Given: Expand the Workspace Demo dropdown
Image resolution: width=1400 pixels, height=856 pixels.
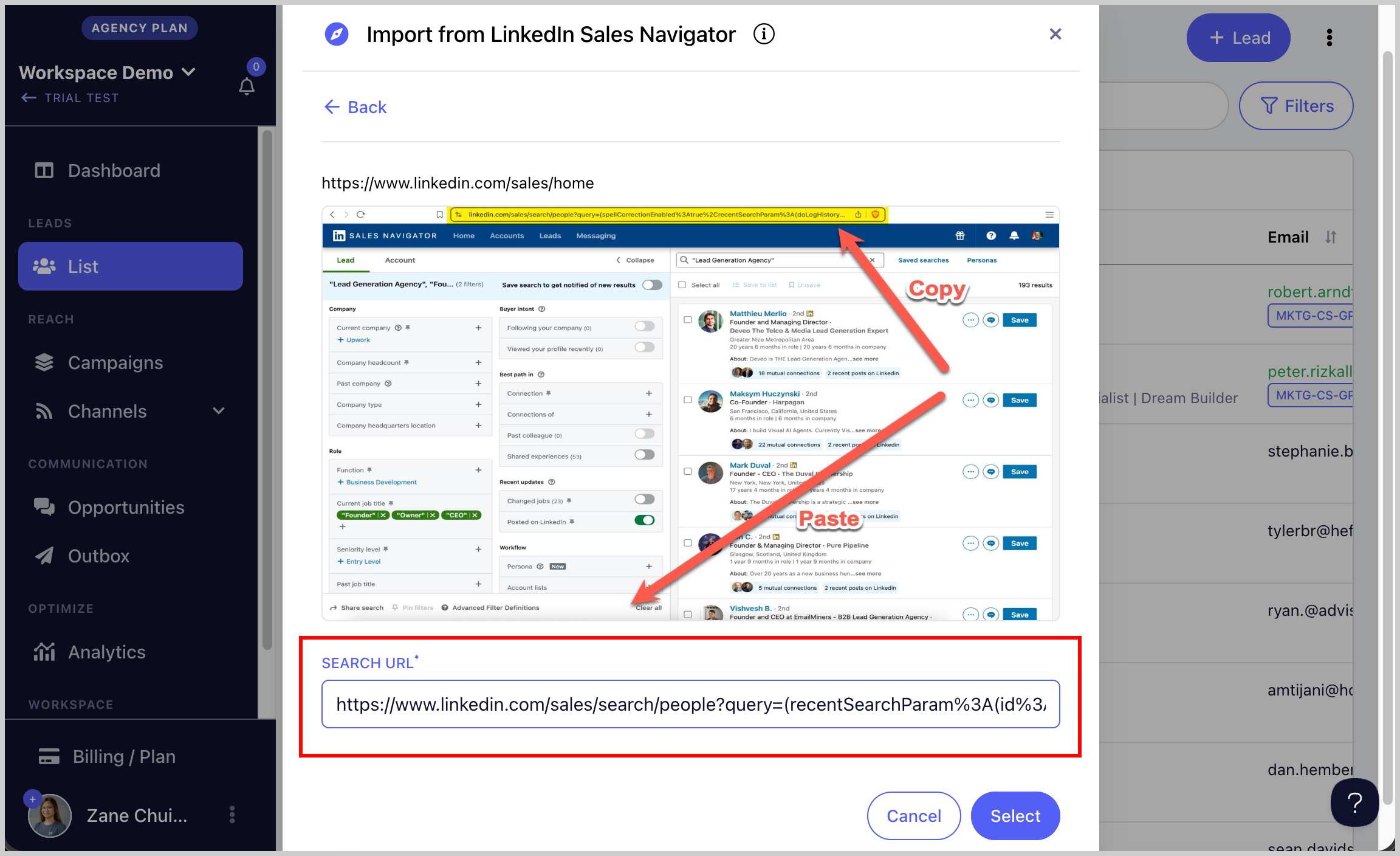Looking at the screenshot, I should tap(108, 72).
